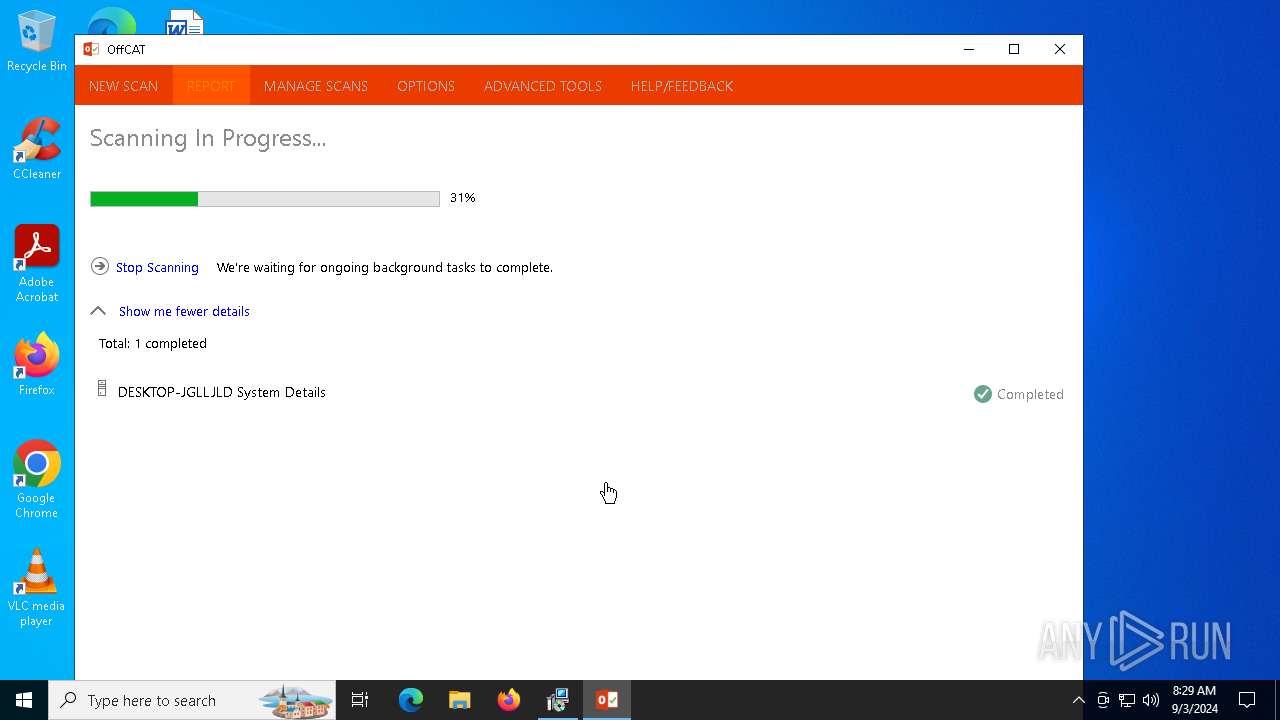Launch Firefox from the taskbar

coord(509,700)
